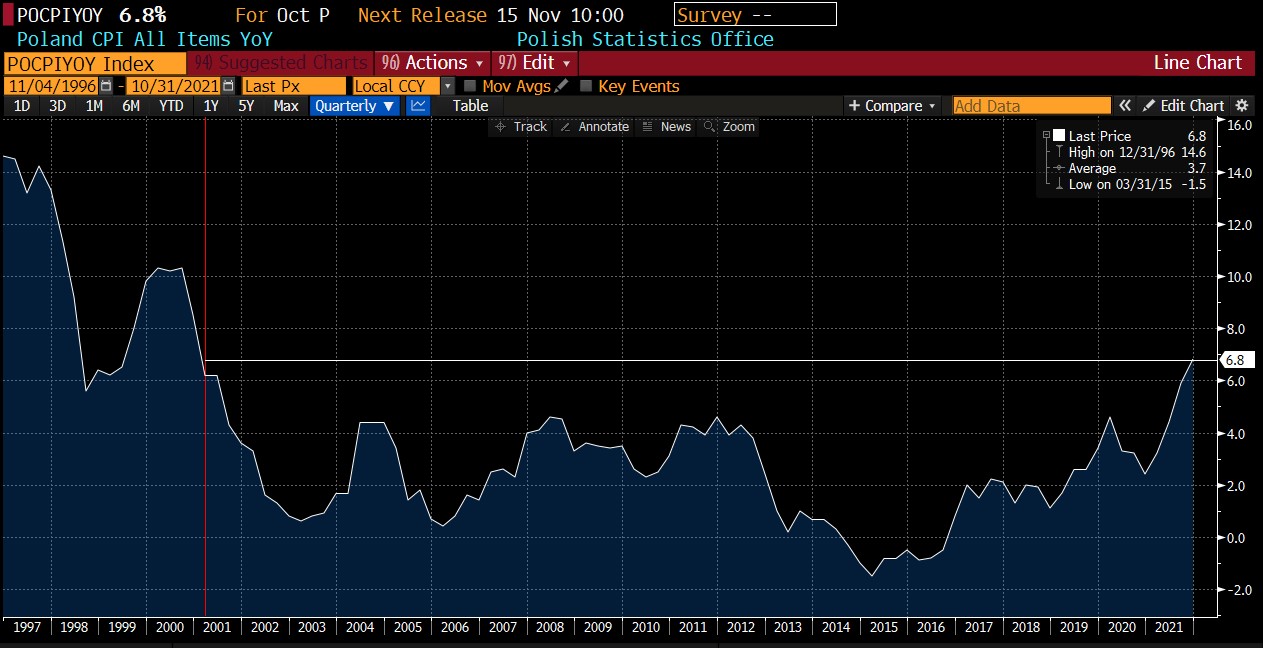Viewport: 1263px width, 648px height.
Task: Switch to Table view
Action: (x=470, y=106)
